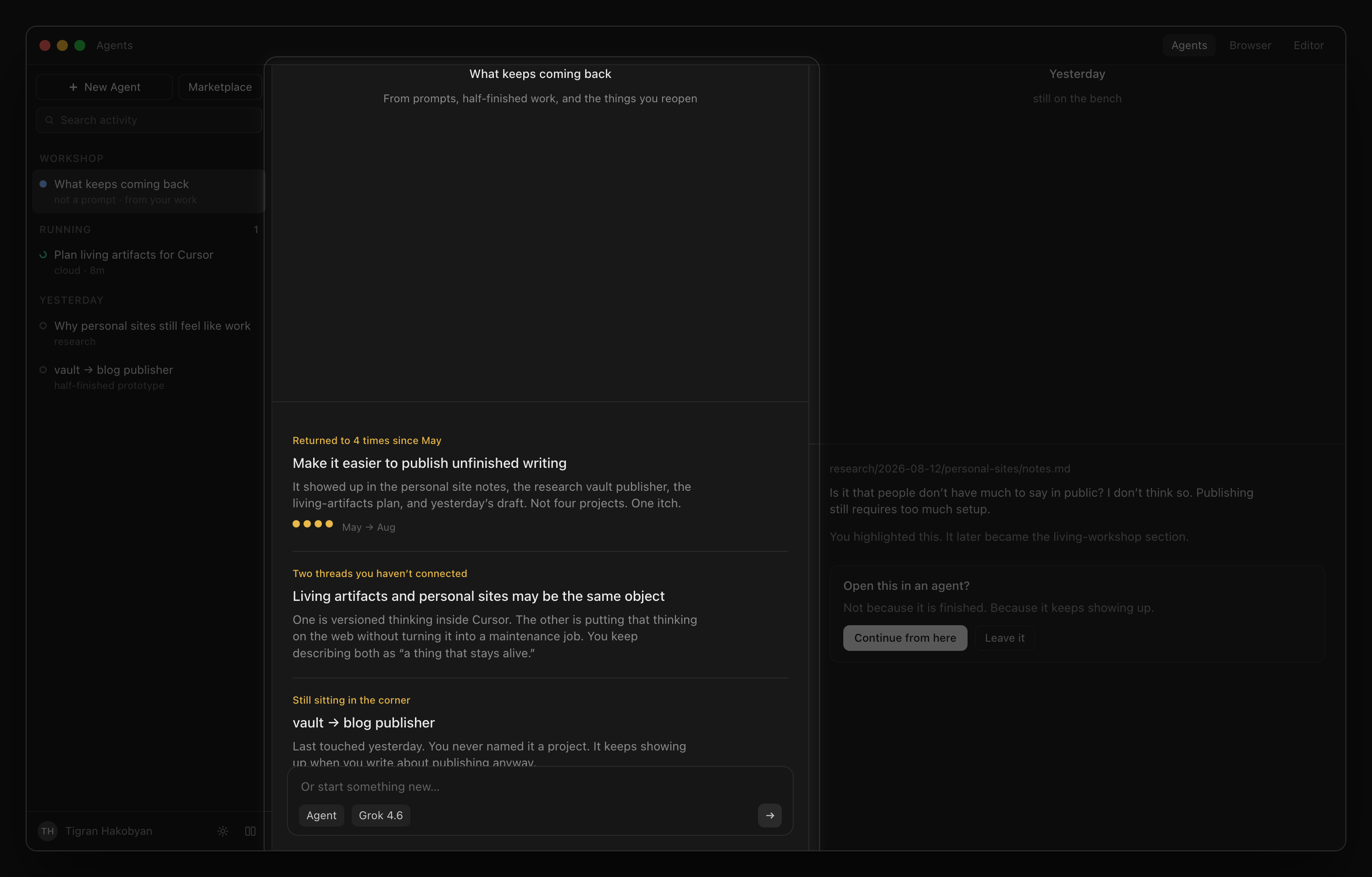Send prompt with the arrow button
Image resolution: width=1372 pixels, height=877 pixels.
click(770, 816)
